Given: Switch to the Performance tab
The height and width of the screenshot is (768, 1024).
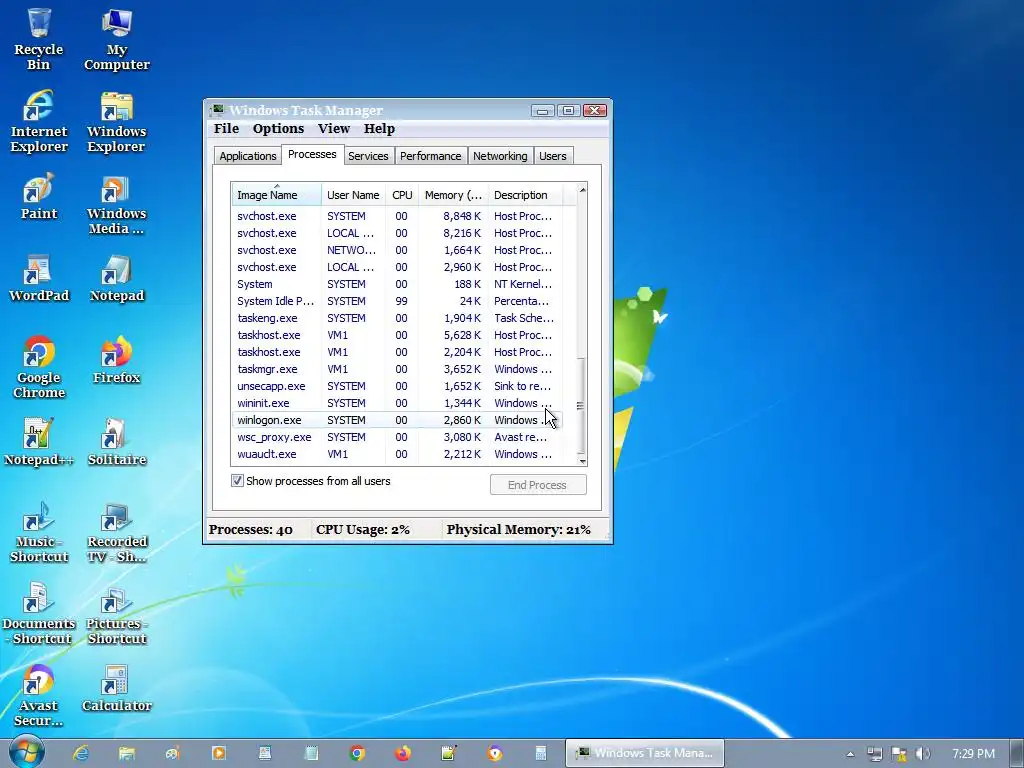Looking at the screenshot, I should pos(430,156).
